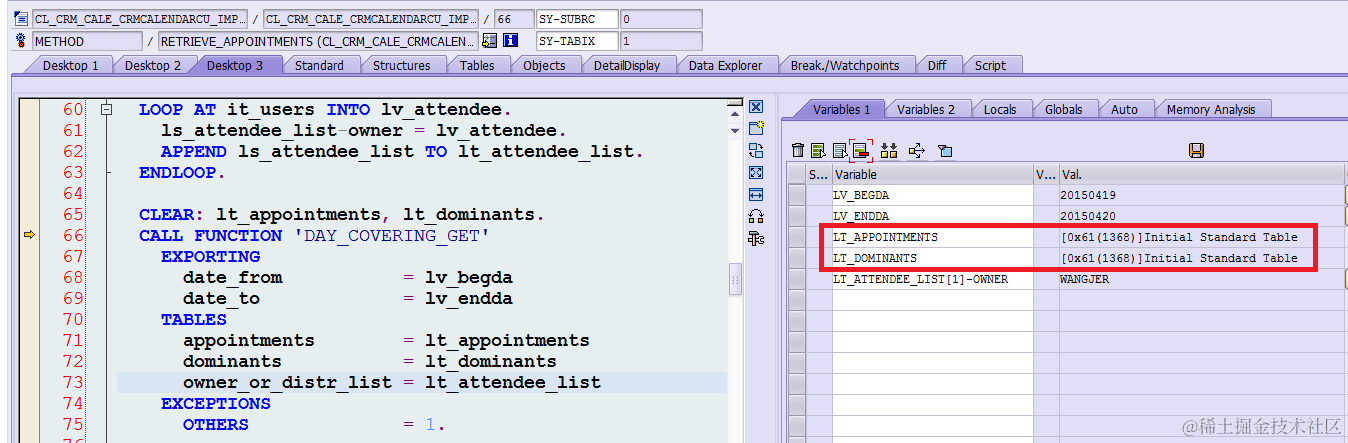Click the line number field showing 66
This screenshot has width=1348, height=443.
[x=514, y=19]
